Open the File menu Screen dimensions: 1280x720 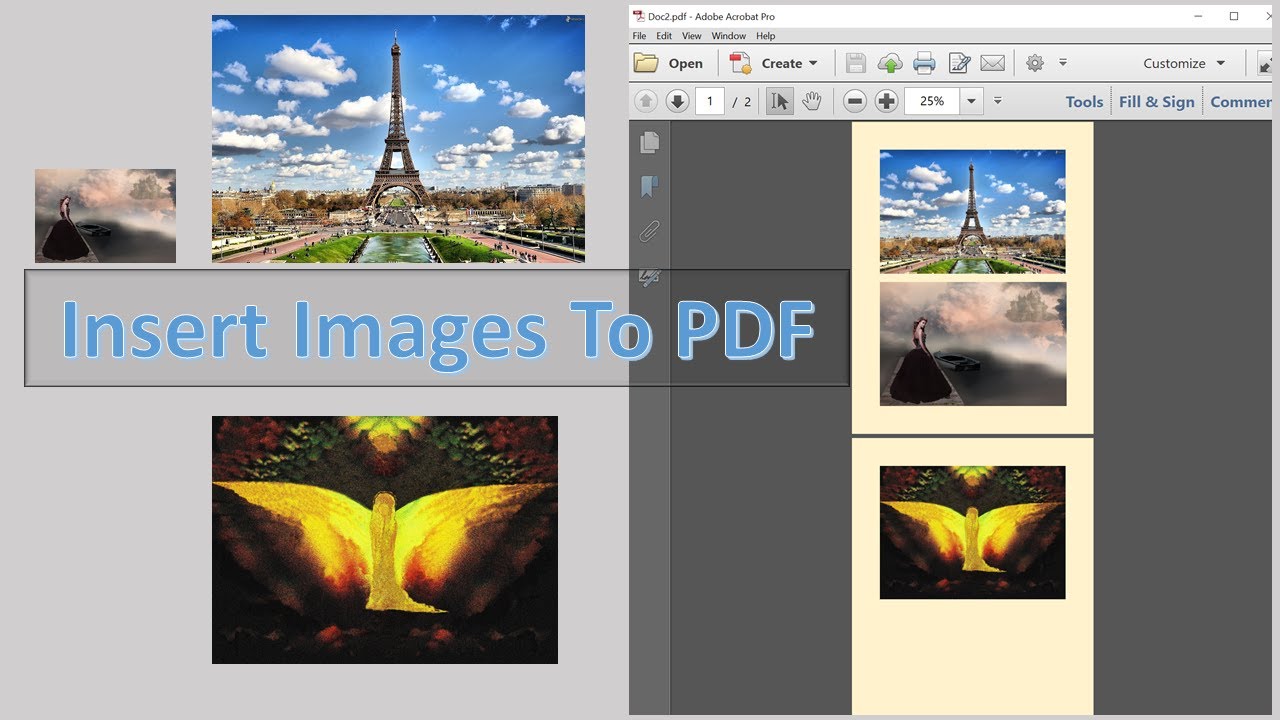pyautogui.click(x=639, y=36)
